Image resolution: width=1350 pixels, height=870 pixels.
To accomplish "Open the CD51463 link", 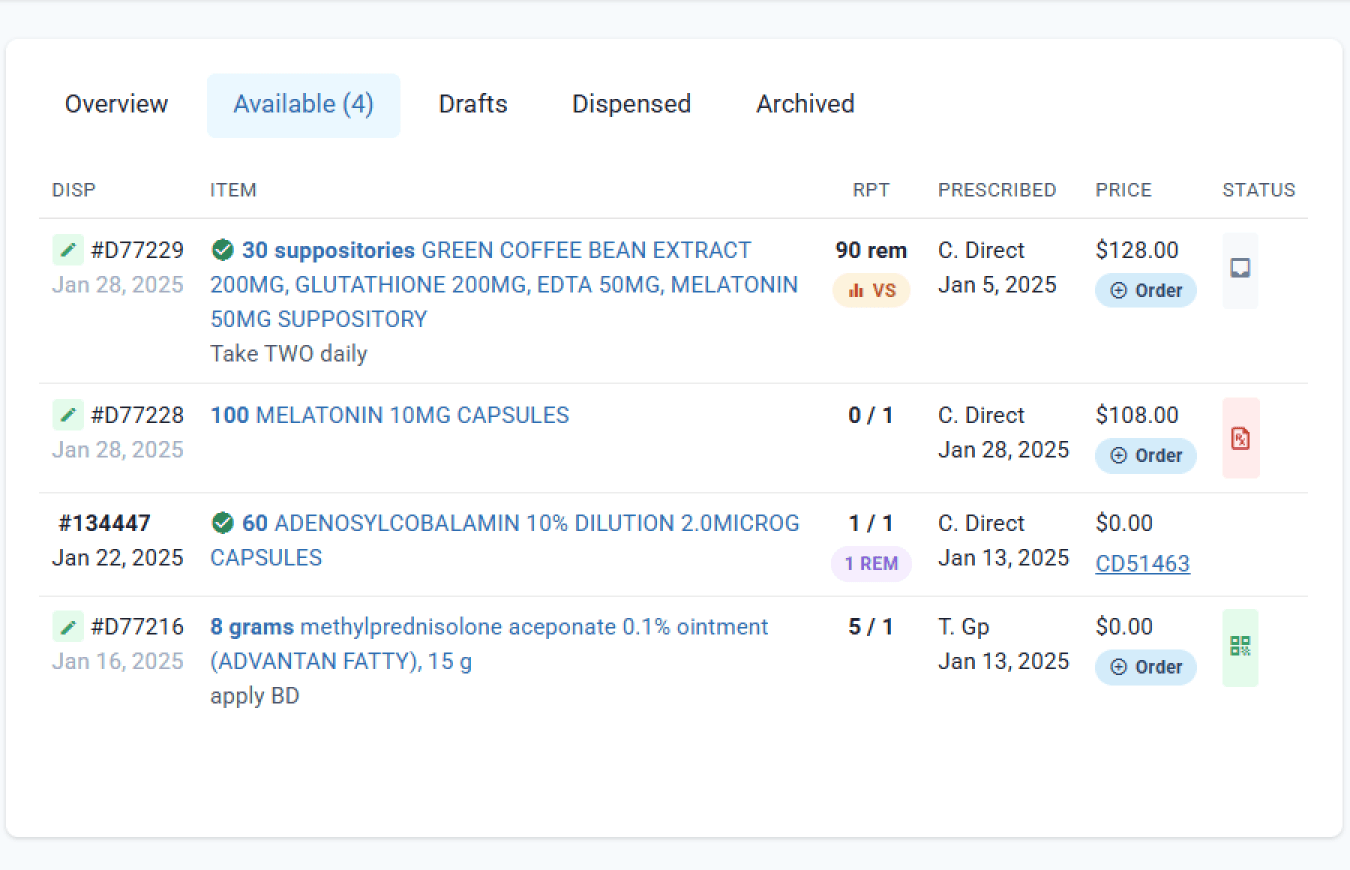I will tap(1143, 563).
